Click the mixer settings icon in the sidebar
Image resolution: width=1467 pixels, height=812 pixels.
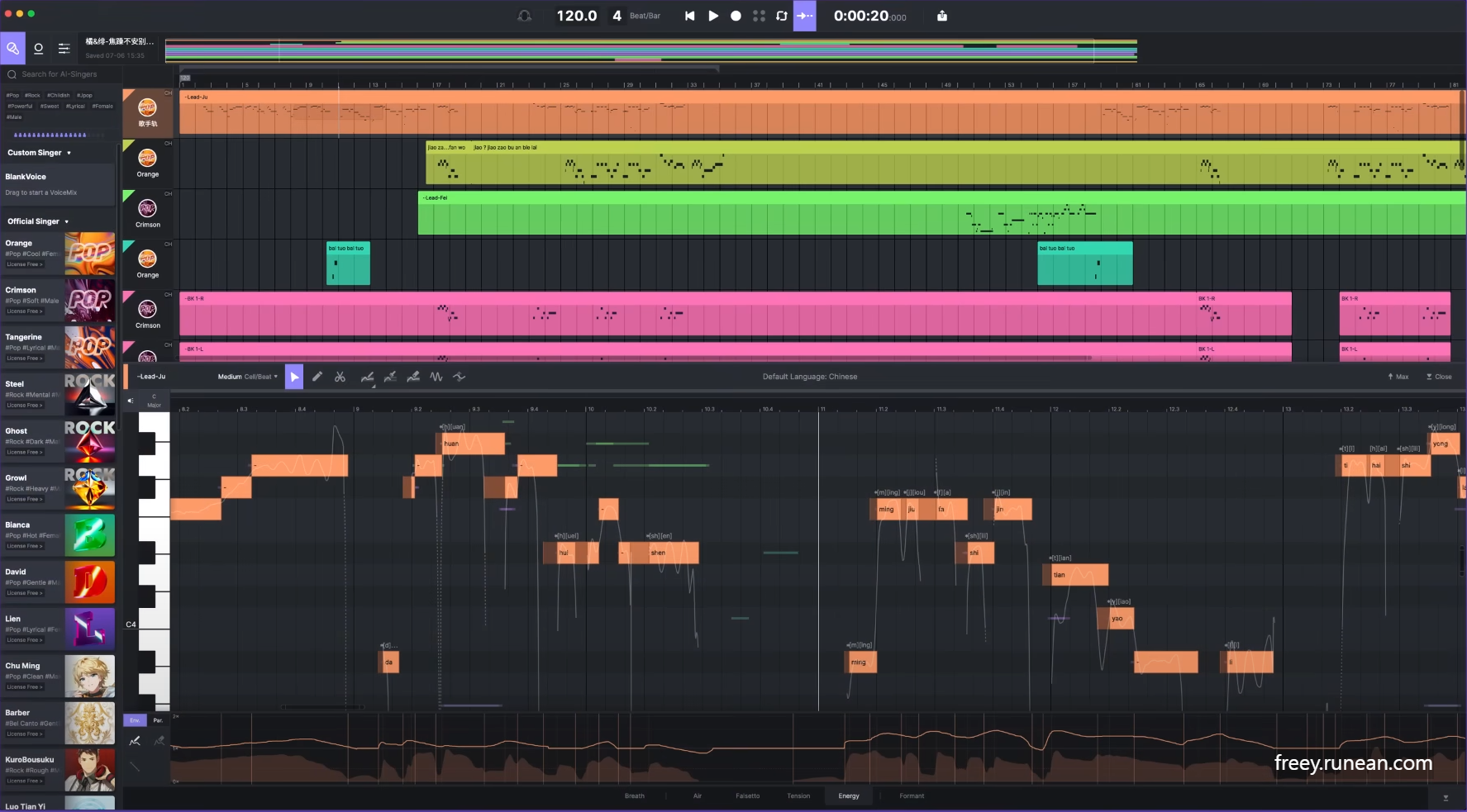[64, 48]
